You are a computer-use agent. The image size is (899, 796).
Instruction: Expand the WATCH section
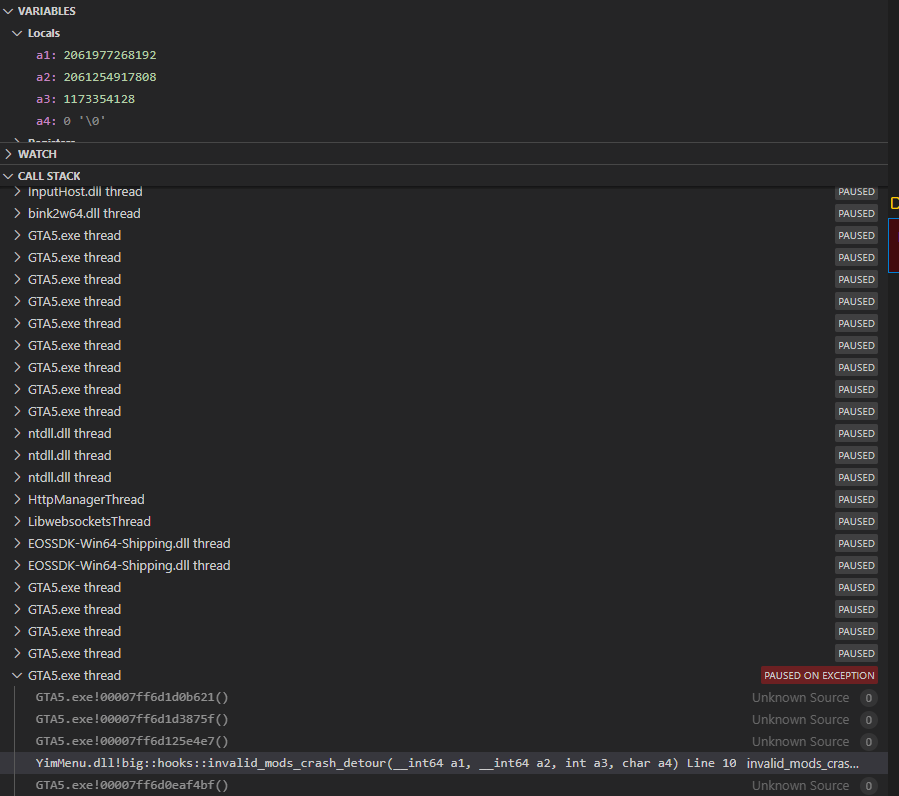pyautogui.click(x=9, y=153)
